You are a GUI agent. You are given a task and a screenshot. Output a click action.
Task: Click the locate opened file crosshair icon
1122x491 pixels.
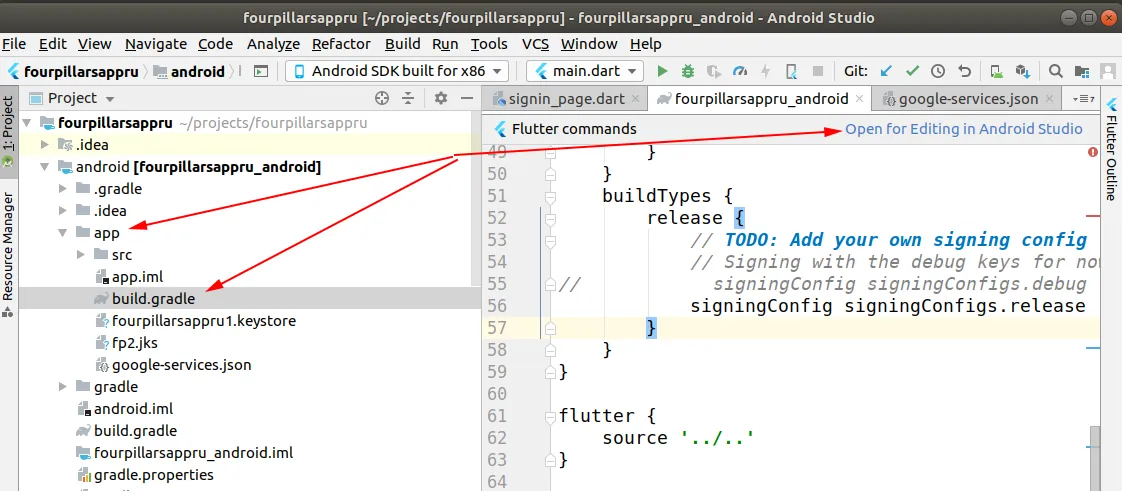pos(382,98)
